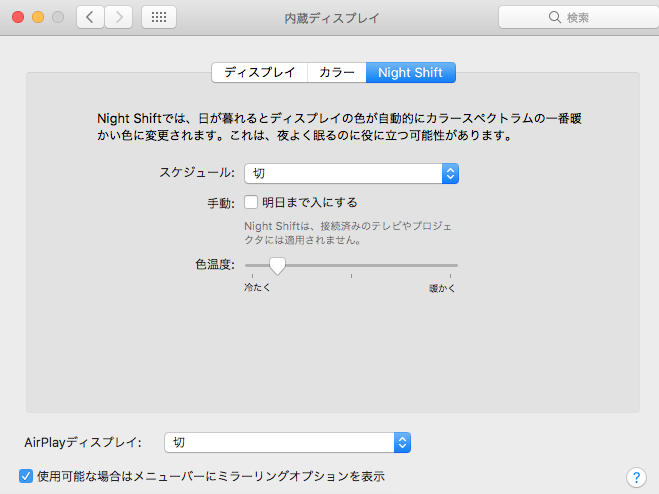Show all preferences via grid icon
659x494 pixels.
tap(160, 17)
